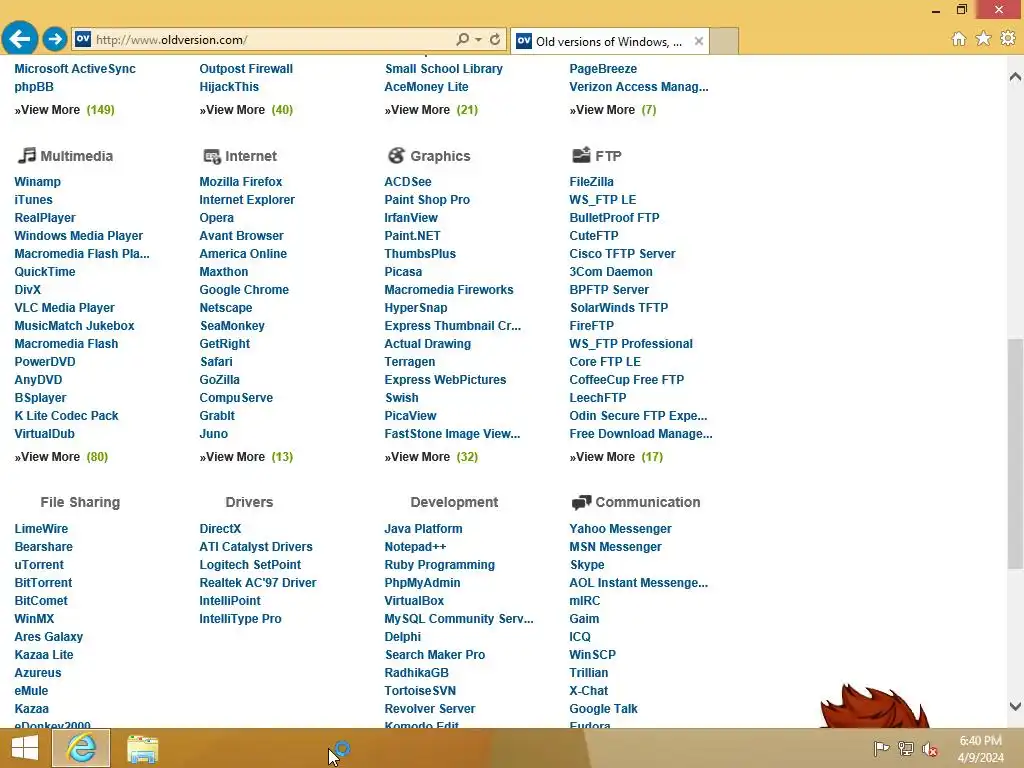Open the network tray icon

(x=906, y=748)
